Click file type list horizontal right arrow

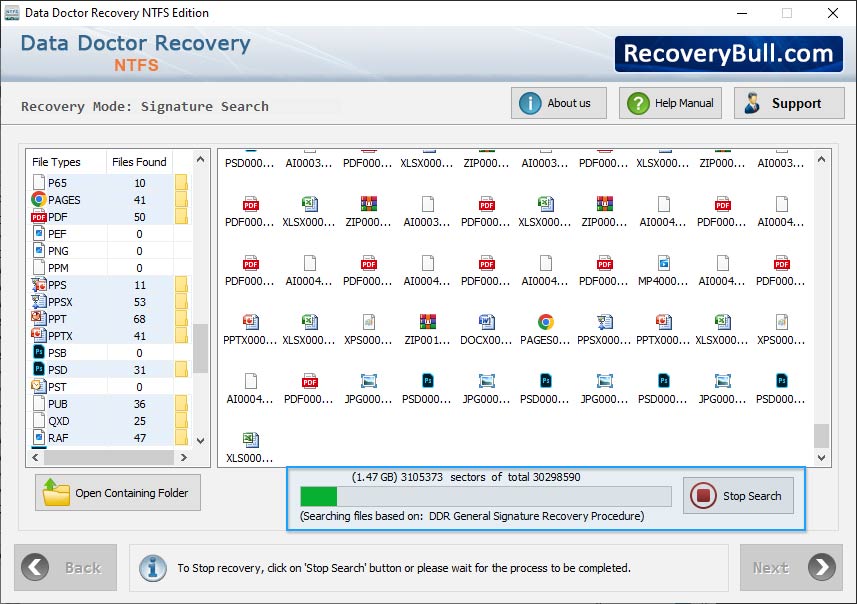[x=184, y=458]
